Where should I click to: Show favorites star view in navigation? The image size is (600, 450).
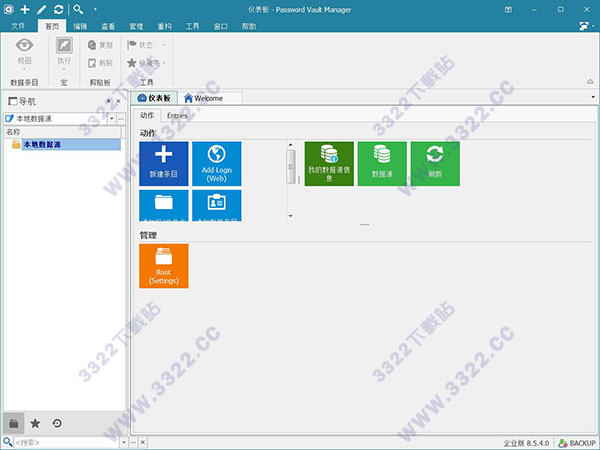(35, 423)
